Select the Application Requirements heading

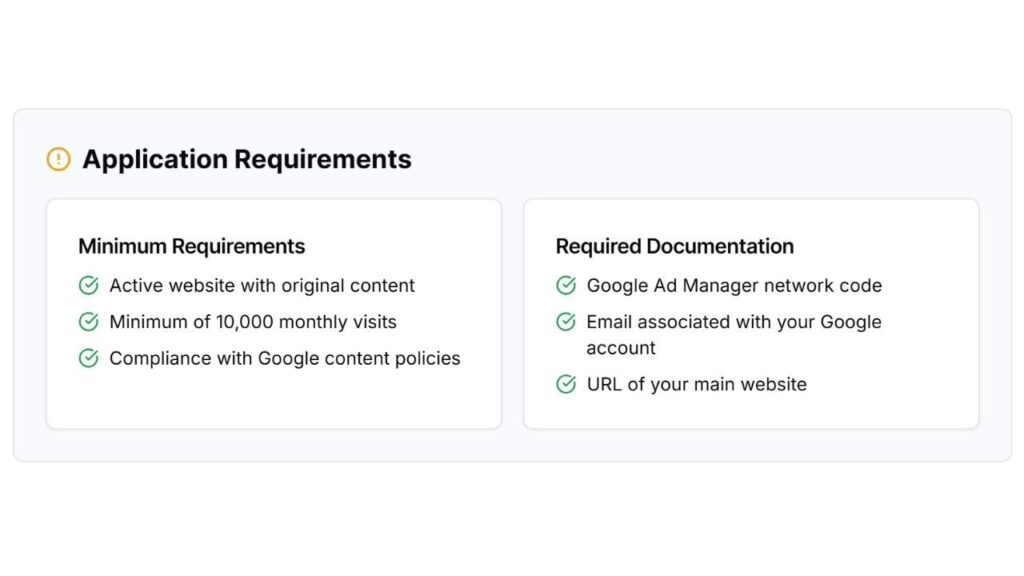[247, 159]
